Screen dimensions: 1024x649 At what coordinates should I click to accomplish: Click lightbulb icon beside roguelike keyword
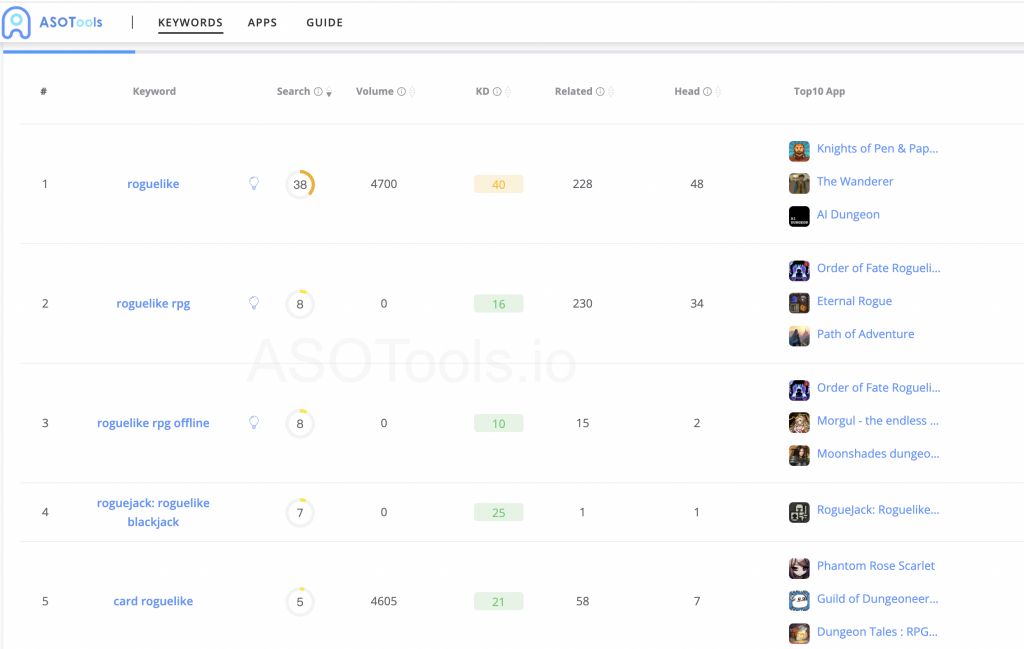tap(254, 183)
